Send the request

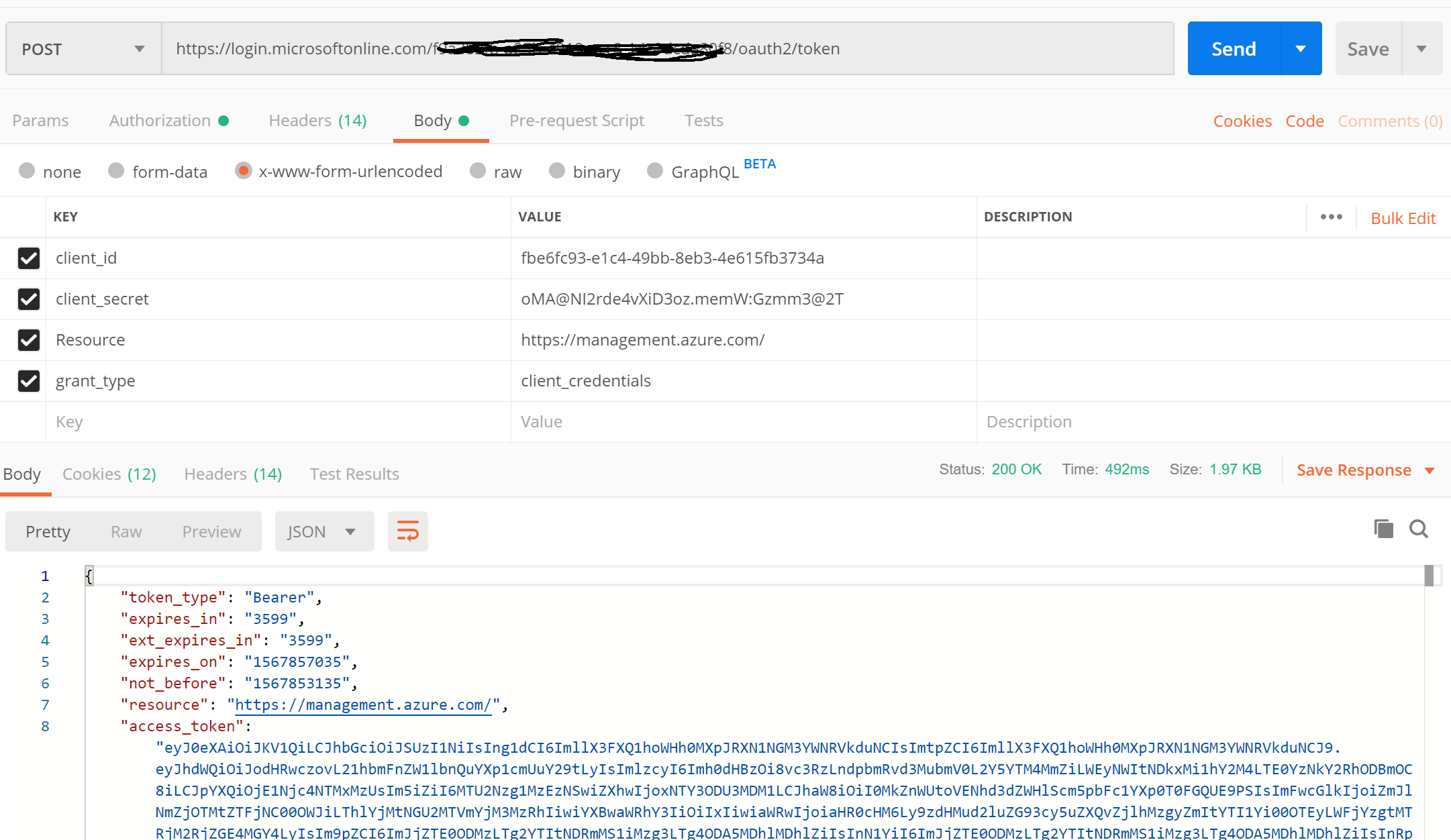[x=1233, y=48]
